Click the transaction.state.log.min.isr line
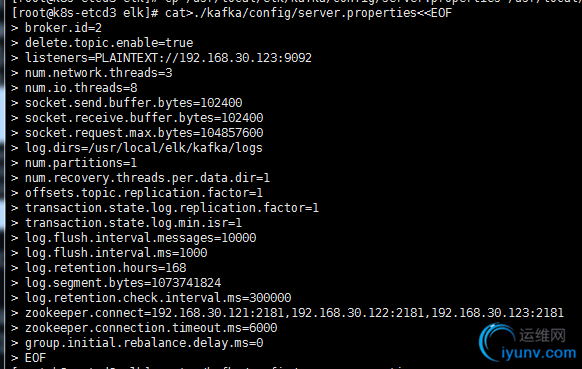 [133, 223]
